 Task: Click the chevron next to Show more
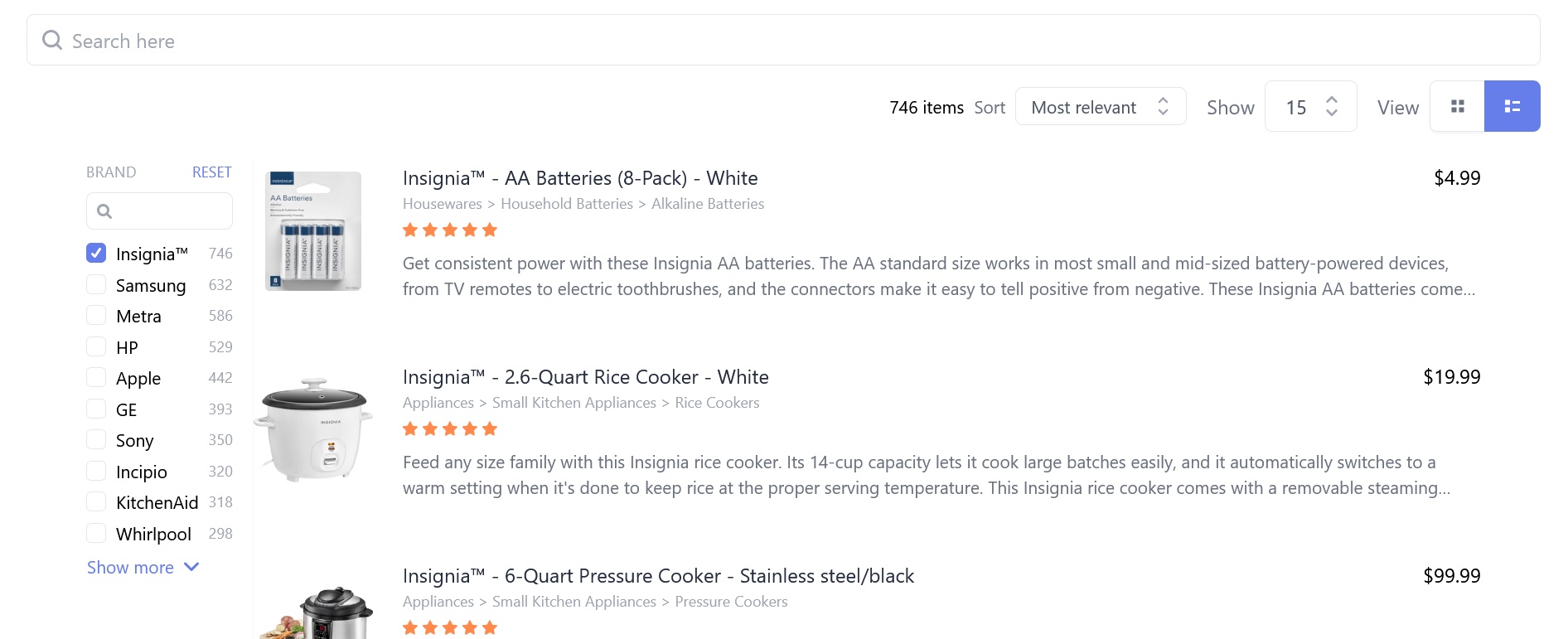(191, 567)
